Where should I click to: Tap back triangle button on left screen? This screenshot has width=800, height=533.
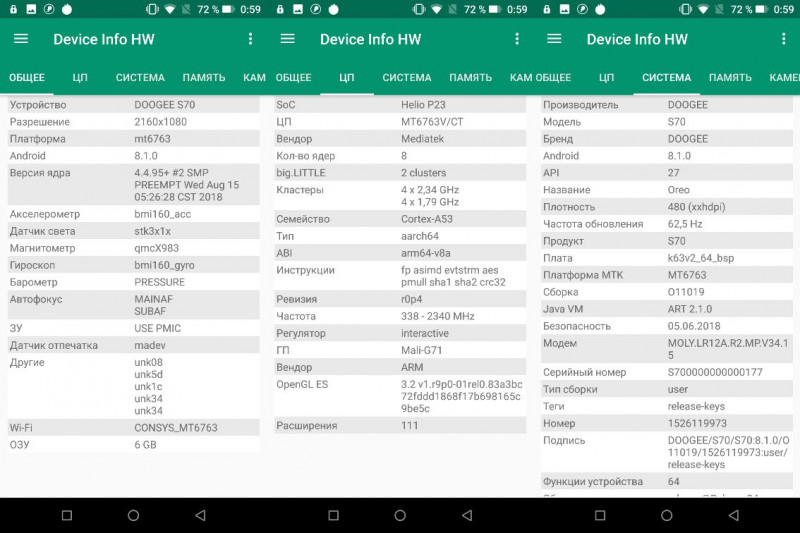pos(201,515)
